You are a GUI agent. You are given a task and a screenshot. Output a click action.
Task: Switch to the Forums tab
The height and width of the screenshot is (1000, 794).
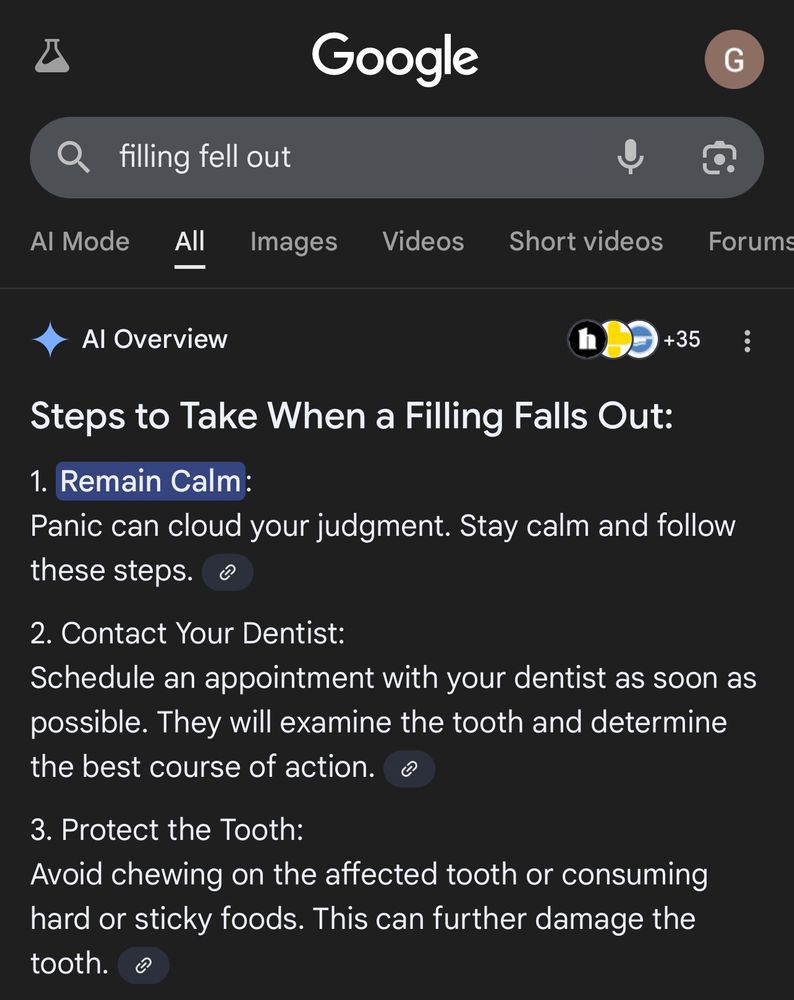[x=750, y=242]
